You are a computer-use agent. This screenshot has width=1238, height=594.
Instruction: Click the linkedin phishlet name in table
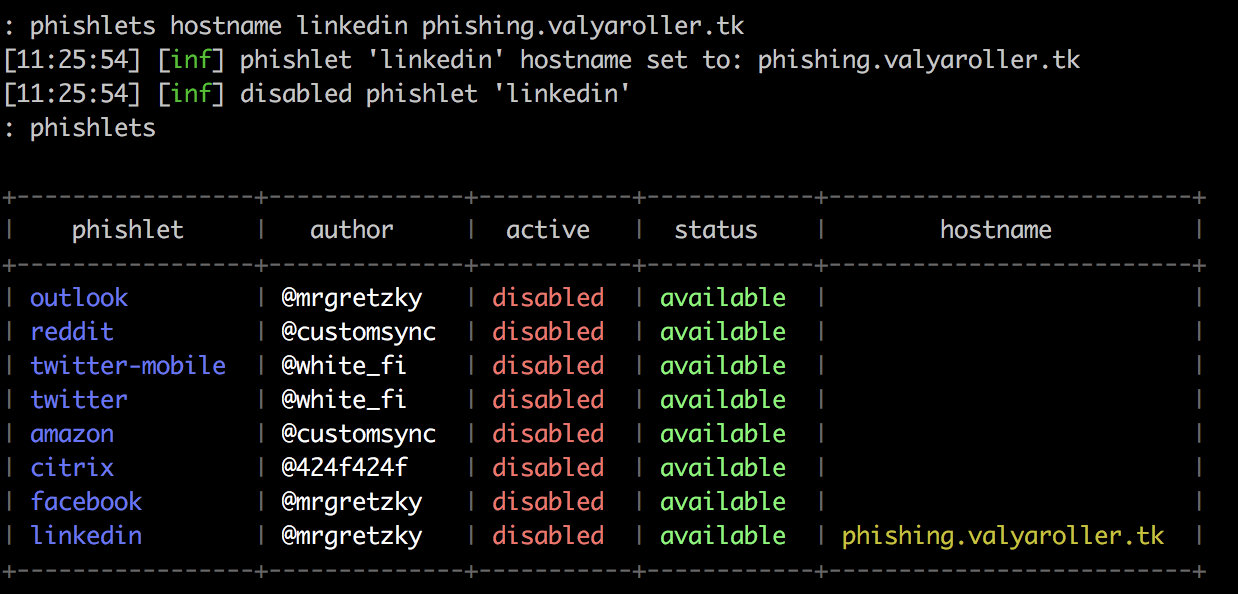point(86,536)
